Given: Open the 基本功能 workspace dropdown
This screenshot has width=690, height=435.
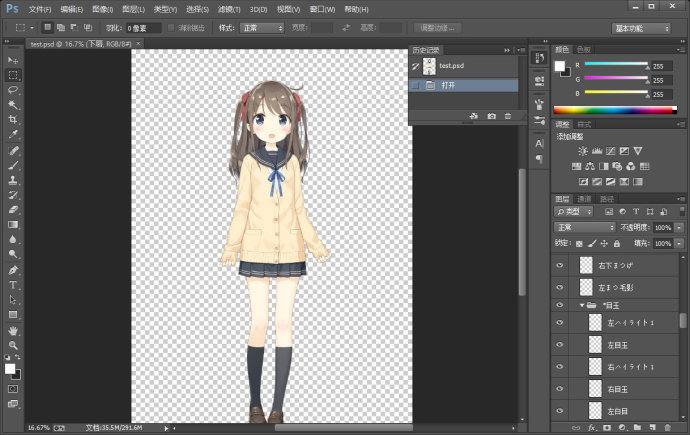Looking at the screenshot, I should 640,28.
